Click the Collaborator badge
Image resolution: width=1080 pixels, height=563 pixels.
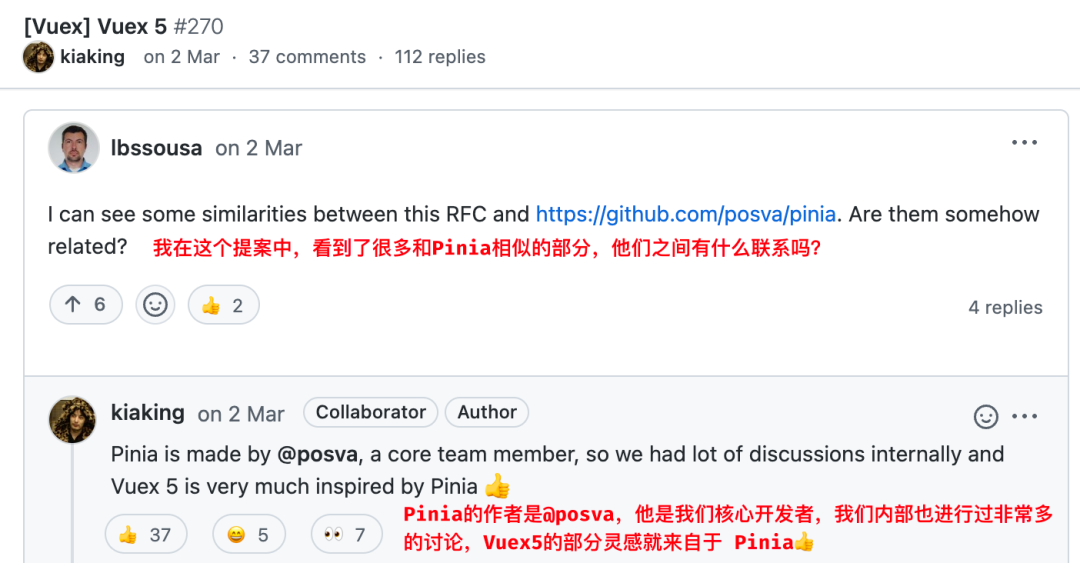pos(371,412)
